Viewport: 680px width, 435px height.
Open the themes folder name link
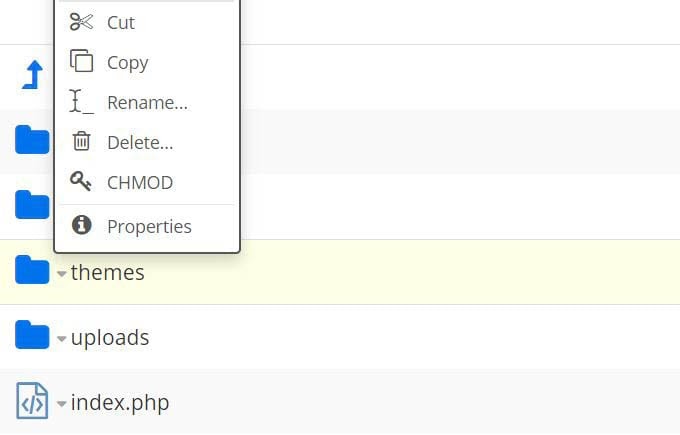coord(107,272)
